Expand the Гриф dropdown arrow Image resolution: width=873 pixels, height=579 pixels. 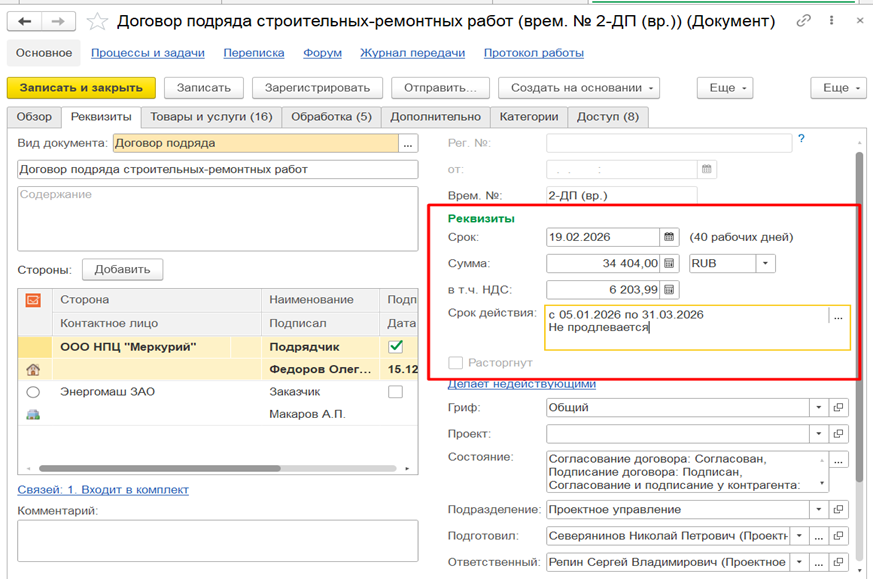click(818, 408)
